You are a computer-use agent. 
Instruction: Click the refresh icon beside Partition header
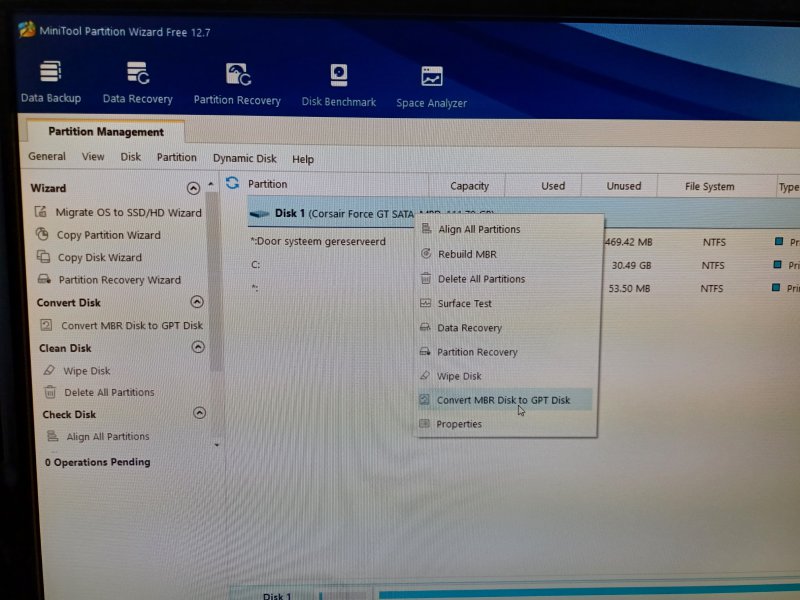point(232,183)
